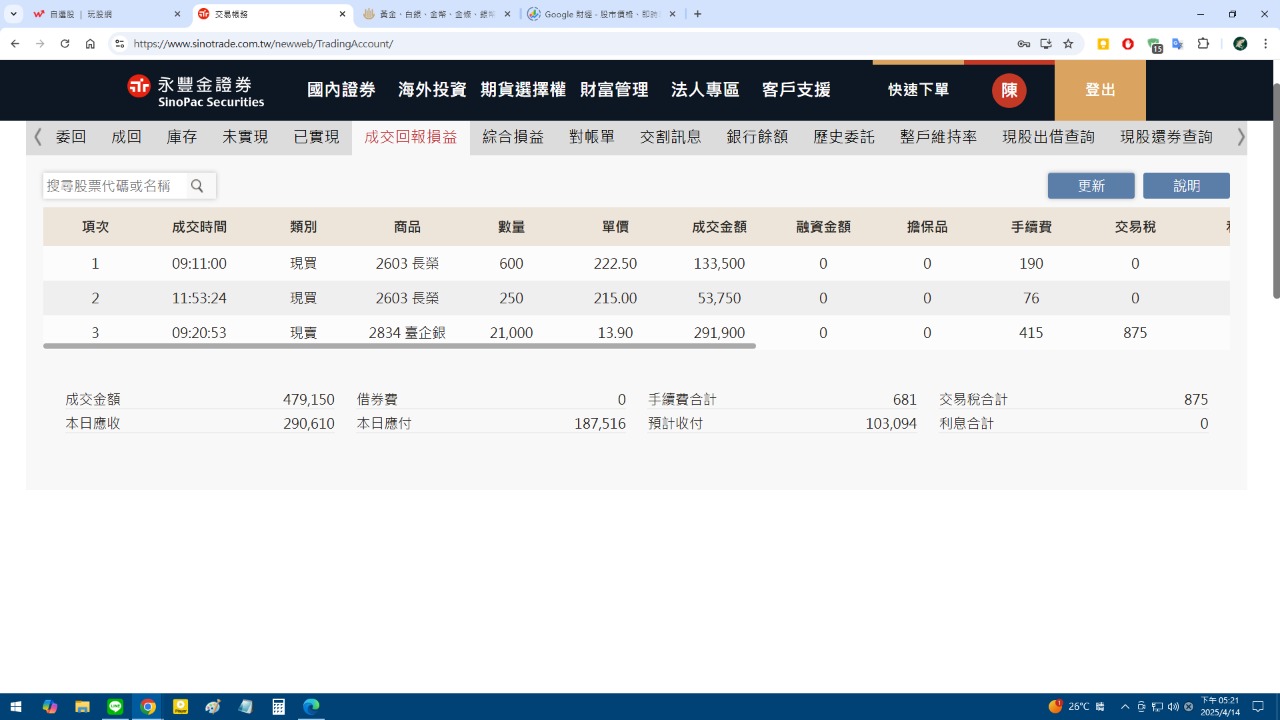Open the browser tab search dropdown

pyautogui.click(x=14, y=14)
